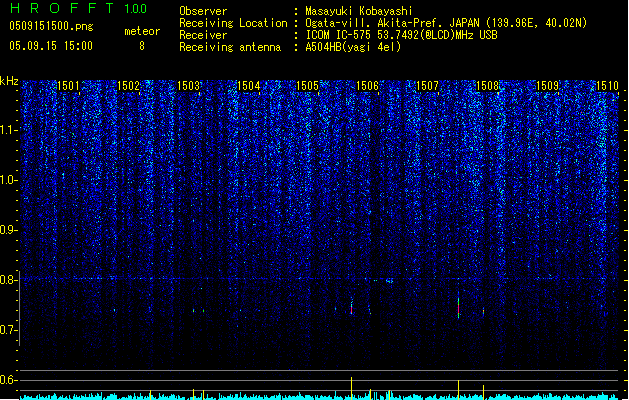
Task: Click the 1501 time marker
Action: tap(68, 85)
